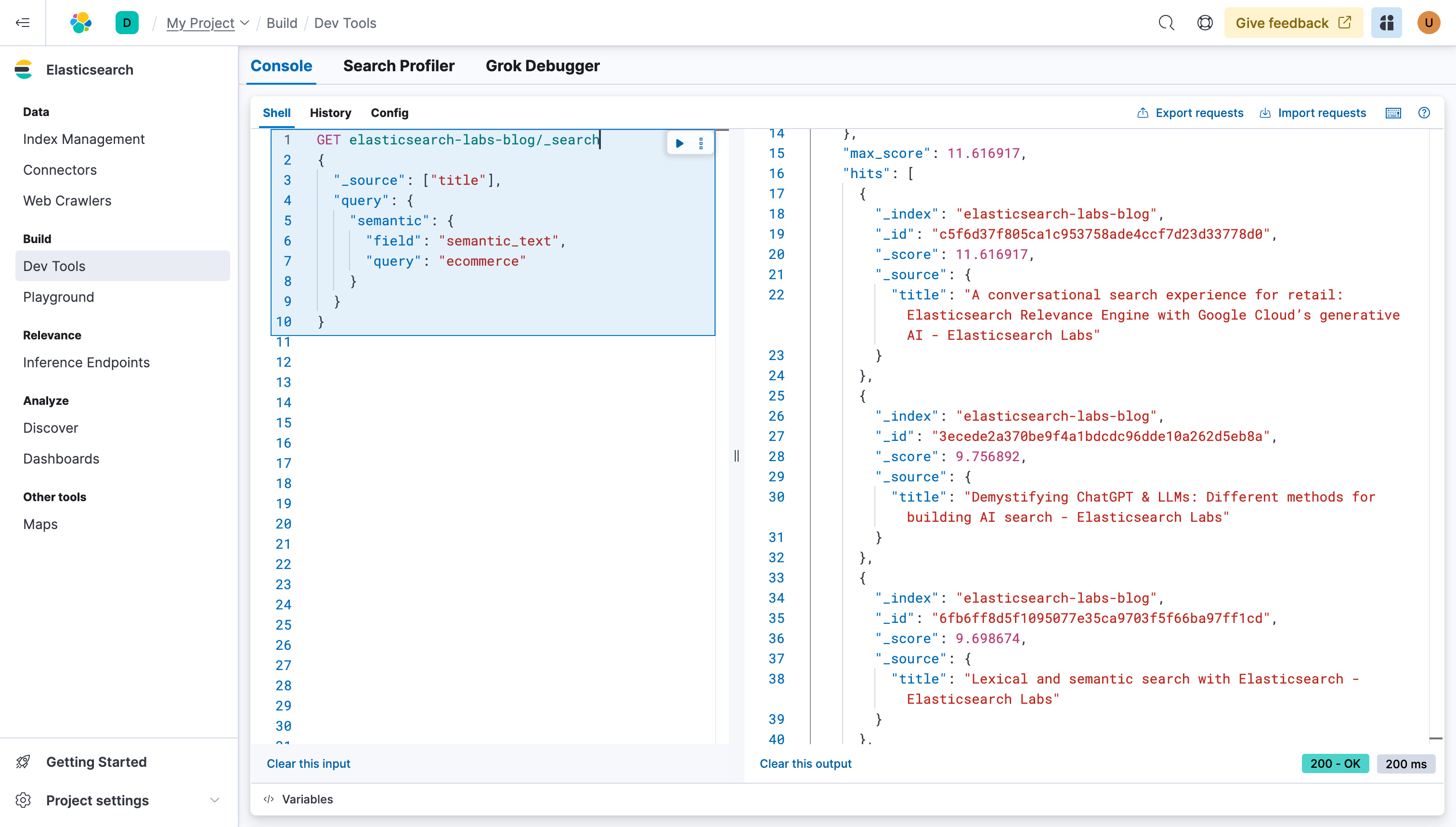Select the Shell tab

tap(277, 113)
